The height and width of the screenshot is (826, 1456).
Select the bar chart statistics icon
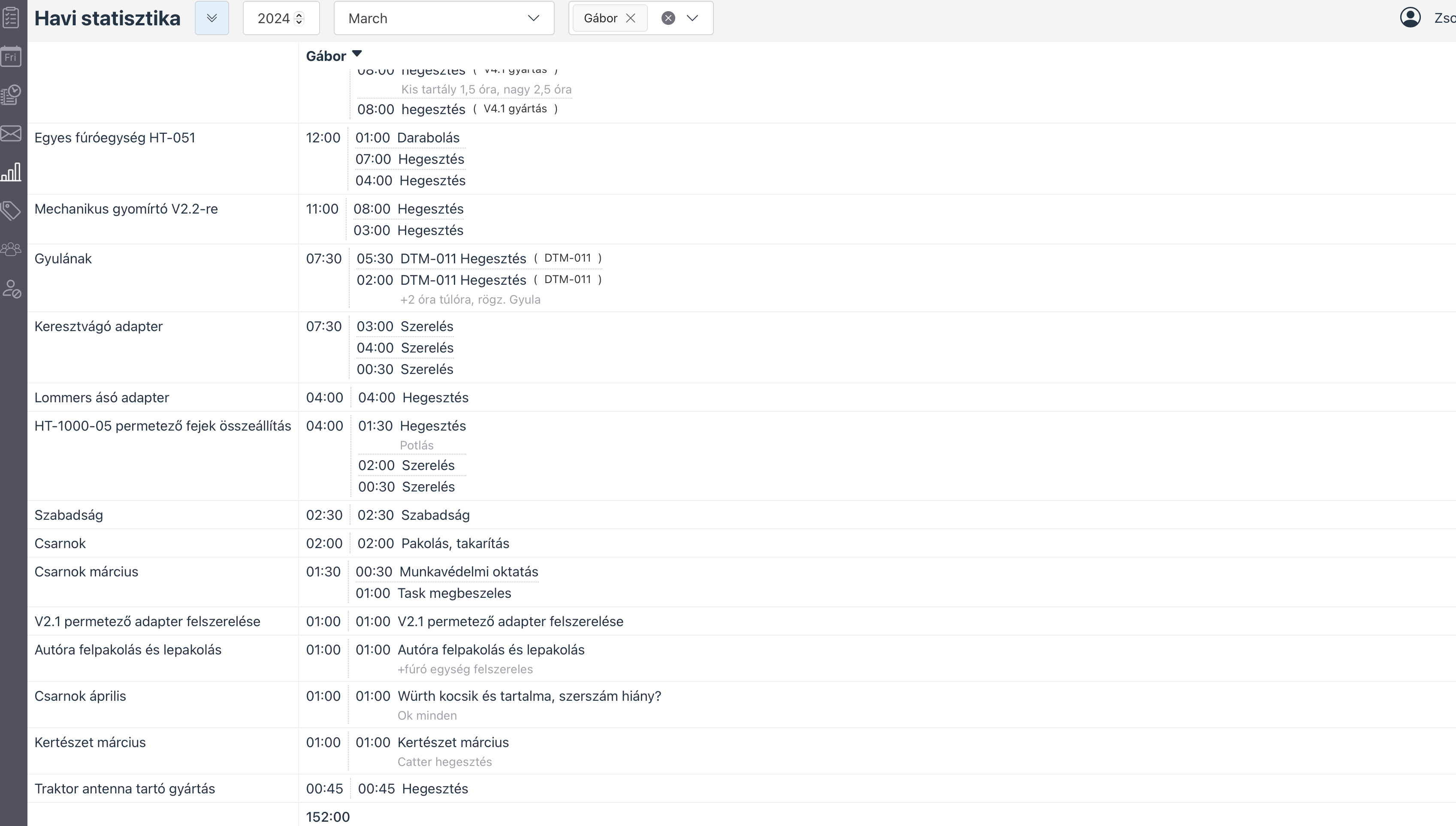(11, 172)
